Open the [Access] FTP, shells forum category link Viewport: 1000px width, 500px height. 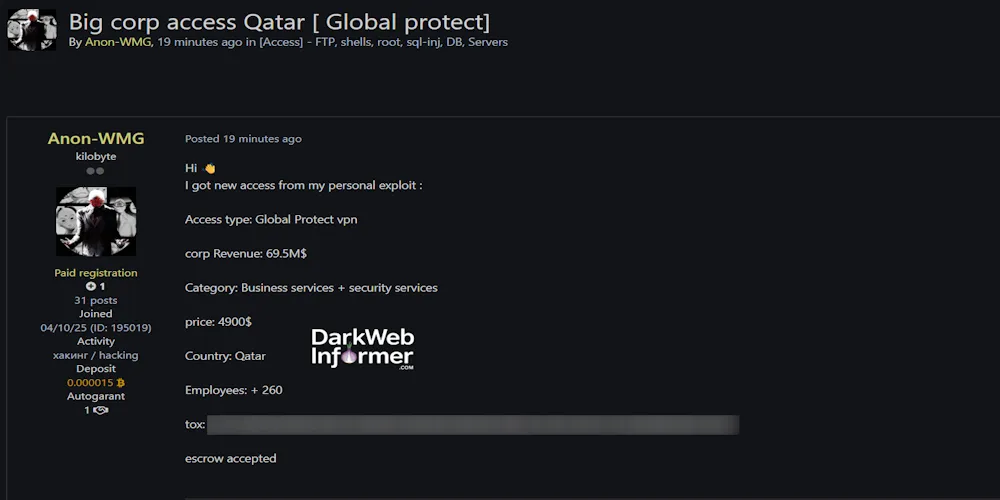[x=383, y=42]
